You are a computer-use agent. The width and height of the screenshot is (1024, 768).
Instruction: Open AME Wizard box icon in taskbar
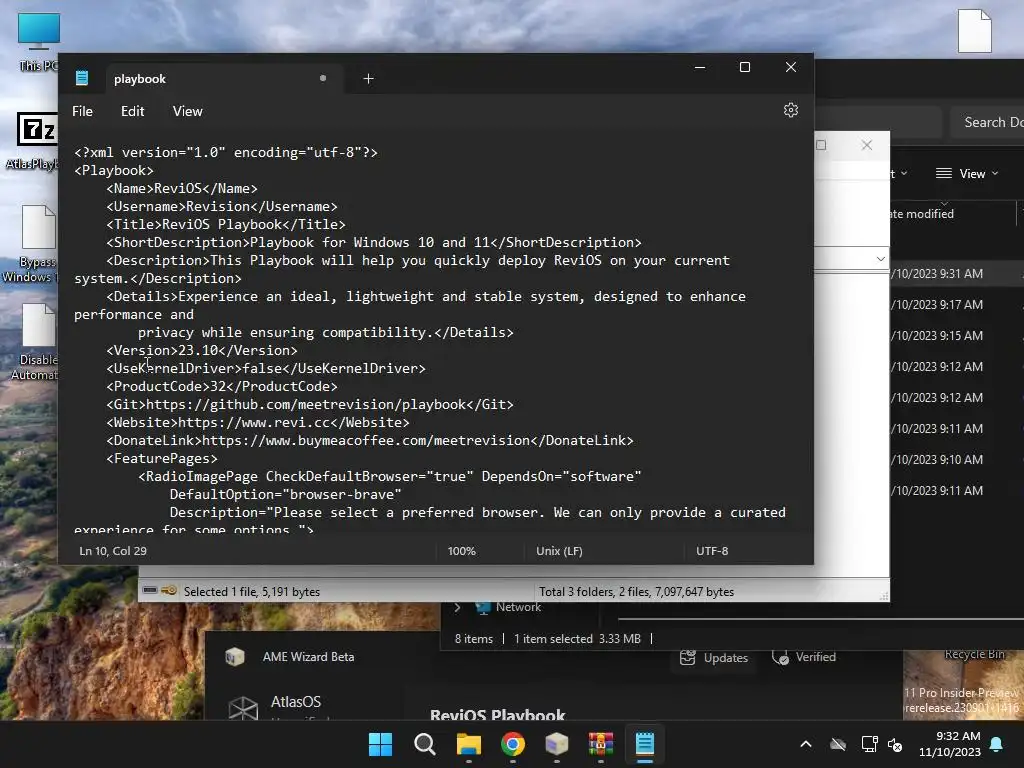coord(557,744)
